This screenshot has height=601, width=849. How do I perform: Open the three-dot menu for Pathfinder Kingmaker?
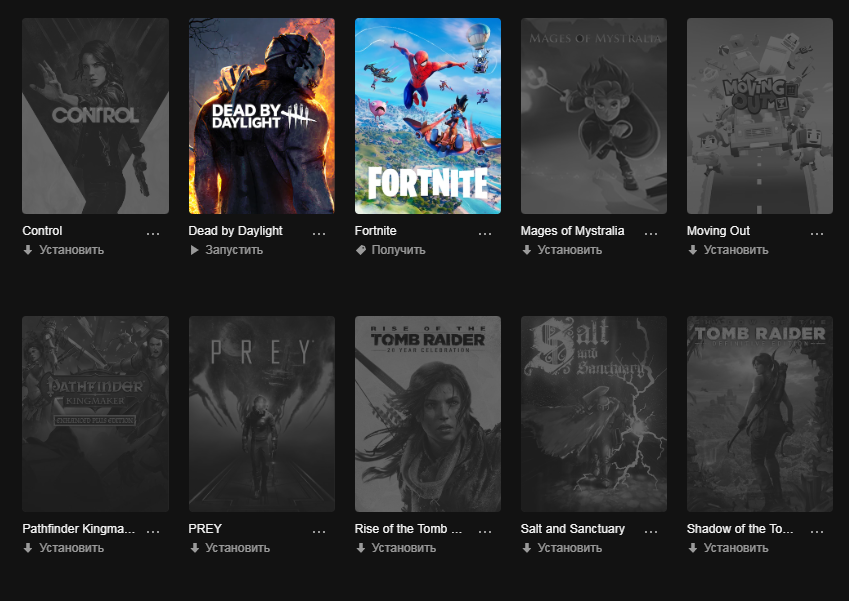[153, 532]
